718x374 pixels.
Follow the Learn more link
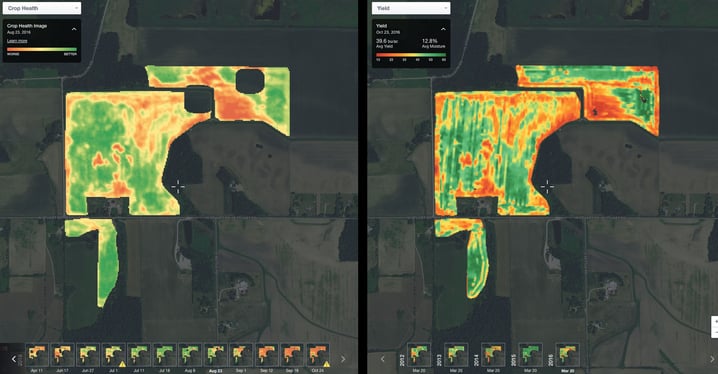(17, 41)
